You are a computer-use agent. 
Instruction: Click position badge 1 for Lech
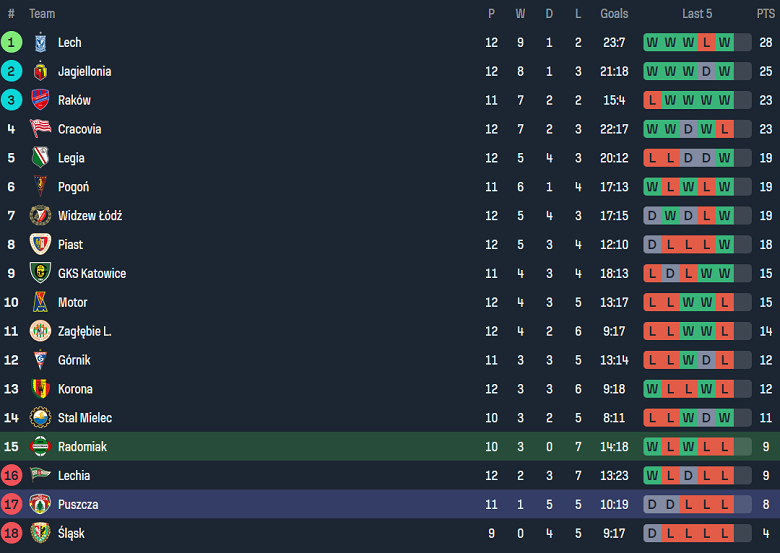(11, 42)
